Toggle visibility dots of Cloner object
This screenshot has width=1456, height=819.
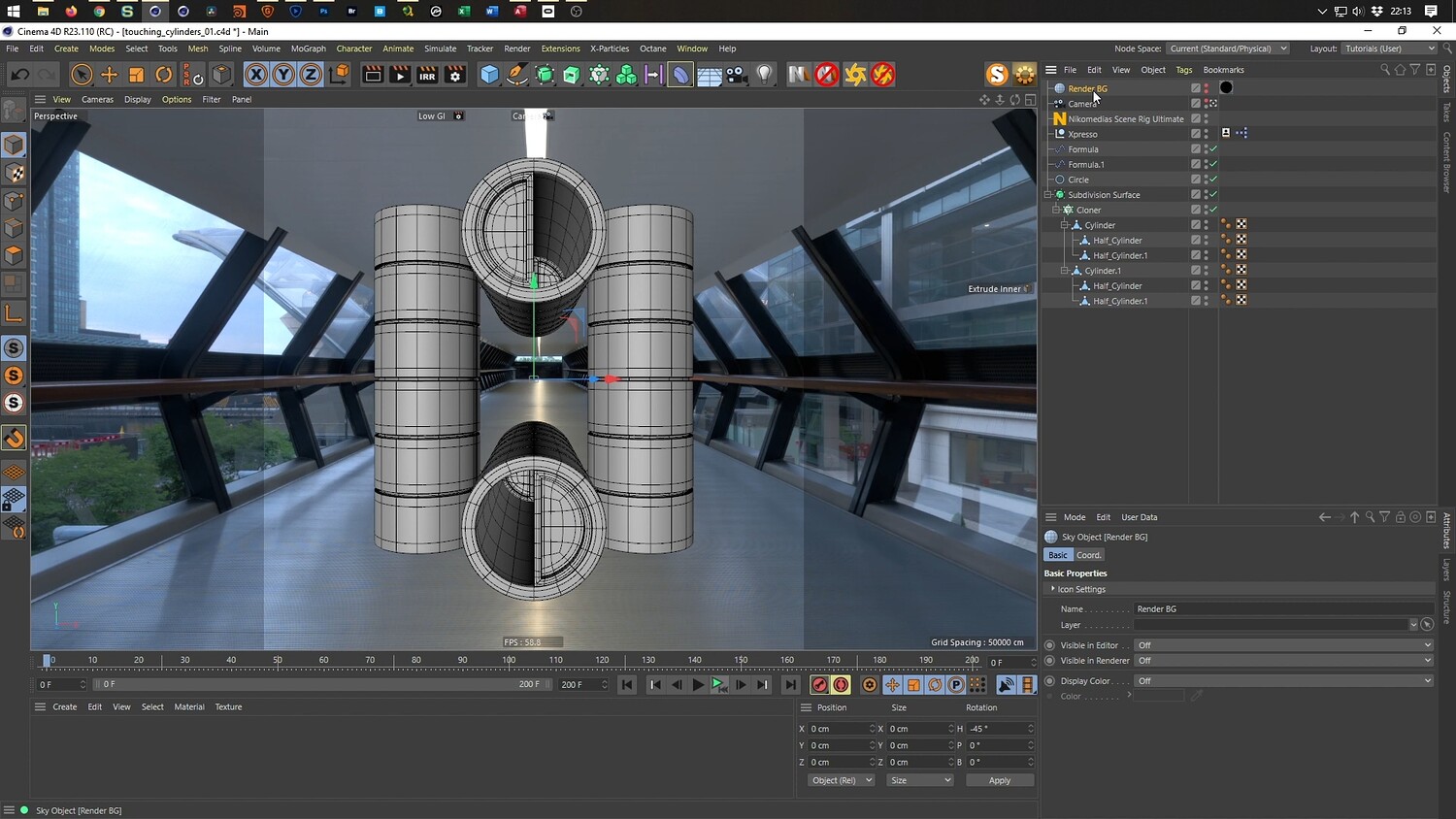(x=1207, y=210)
